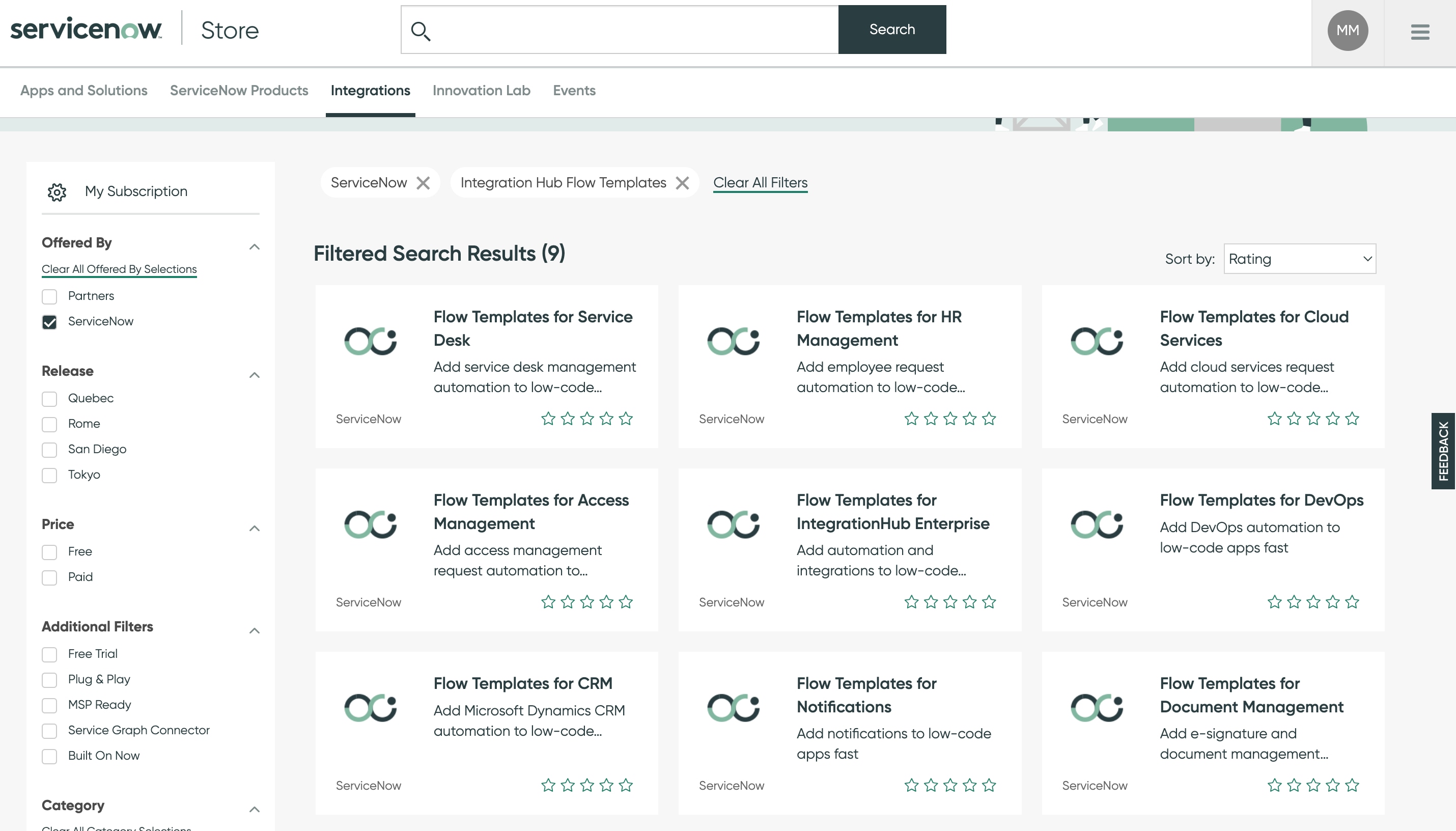The image size is (1456, 831).
Task: Collapse the Offered By section
Action: click(x=255, y=246)
